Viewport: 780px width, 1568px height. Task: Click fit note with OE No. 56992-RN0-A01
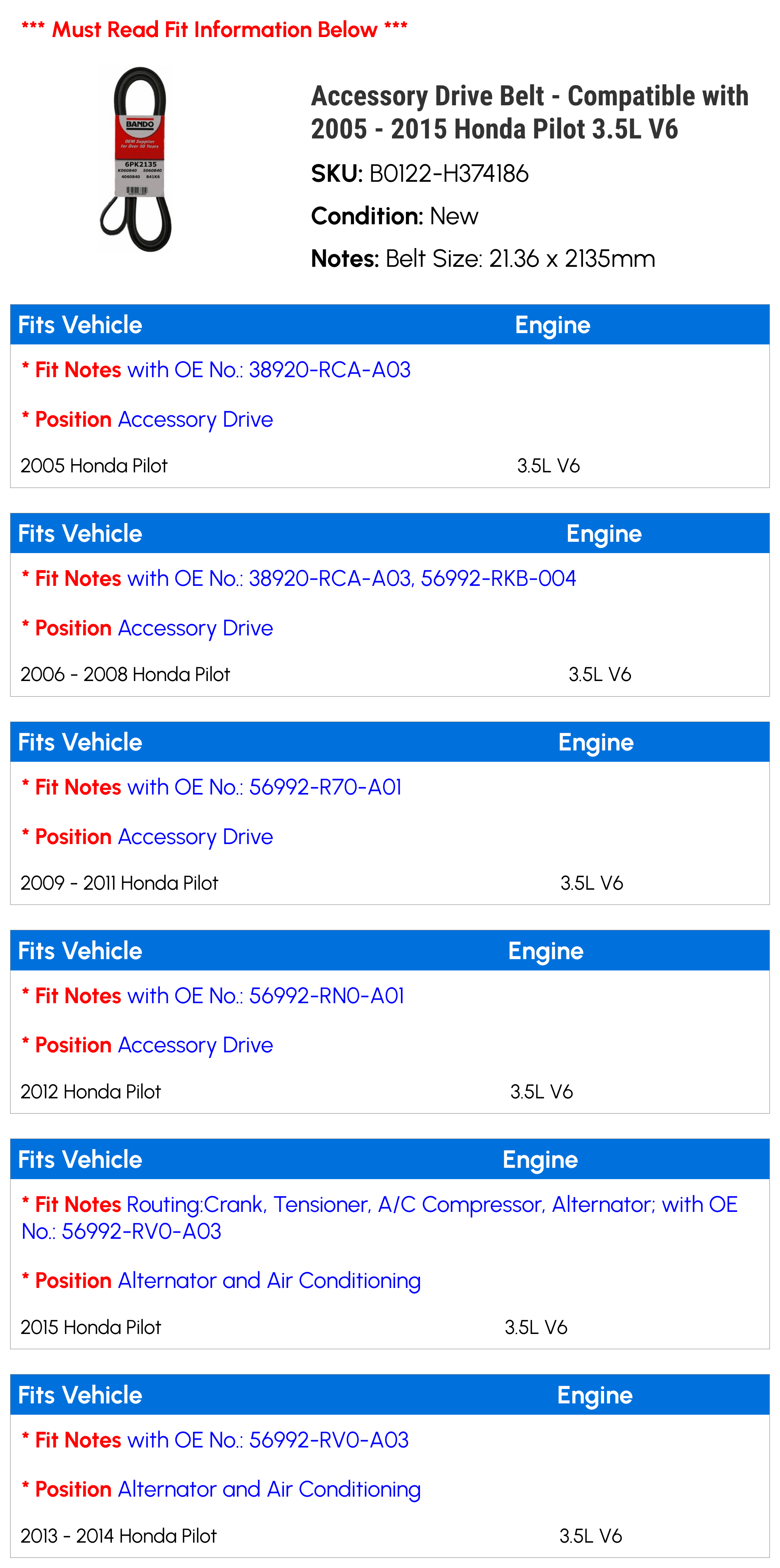pos(213,996)
